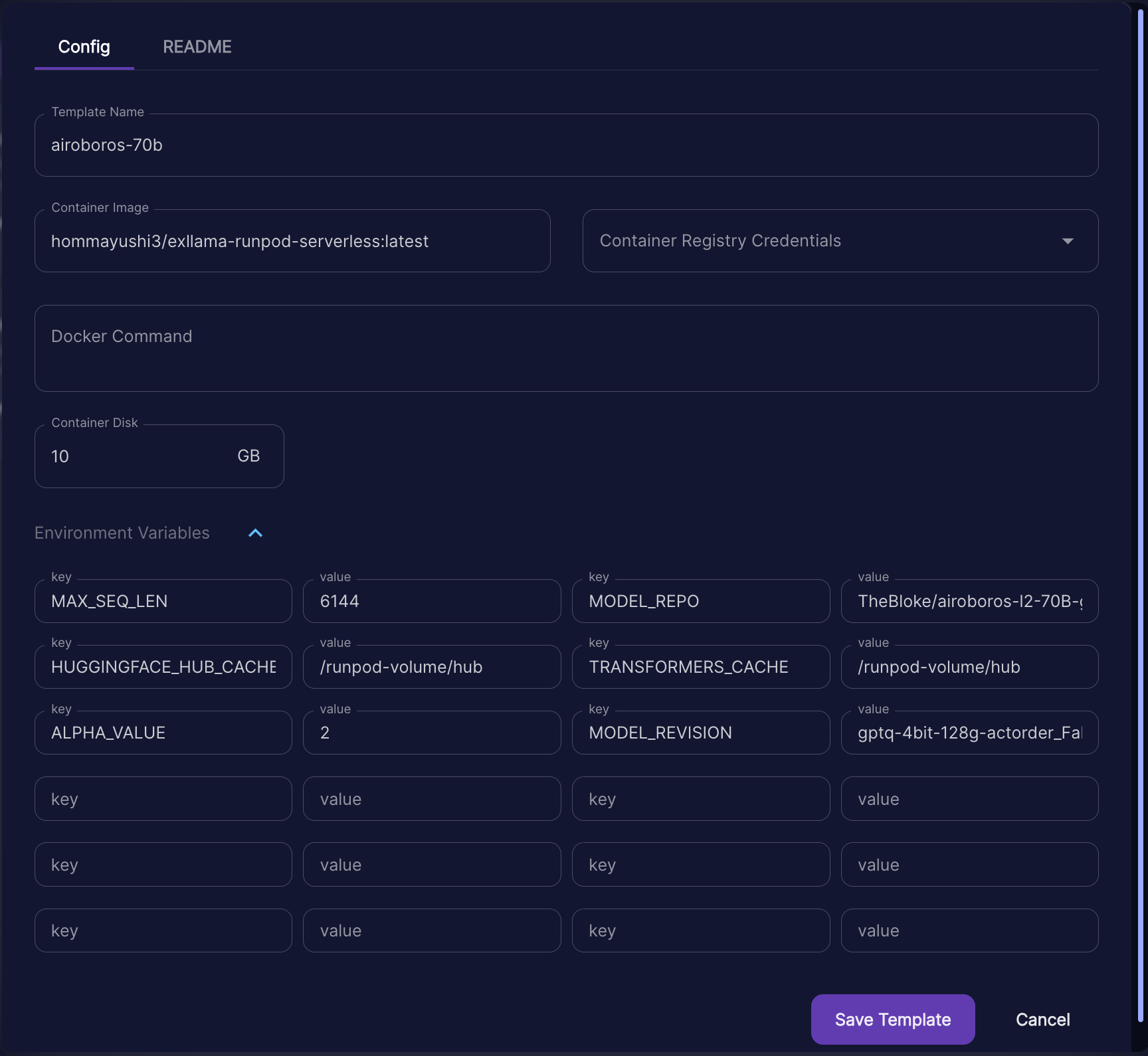Edit HUGGINGFACE_HUB_CACHE value /runpod-volume/hub
The image size is (1148, 1056).
pyautogui.click(x=432, y=667)
